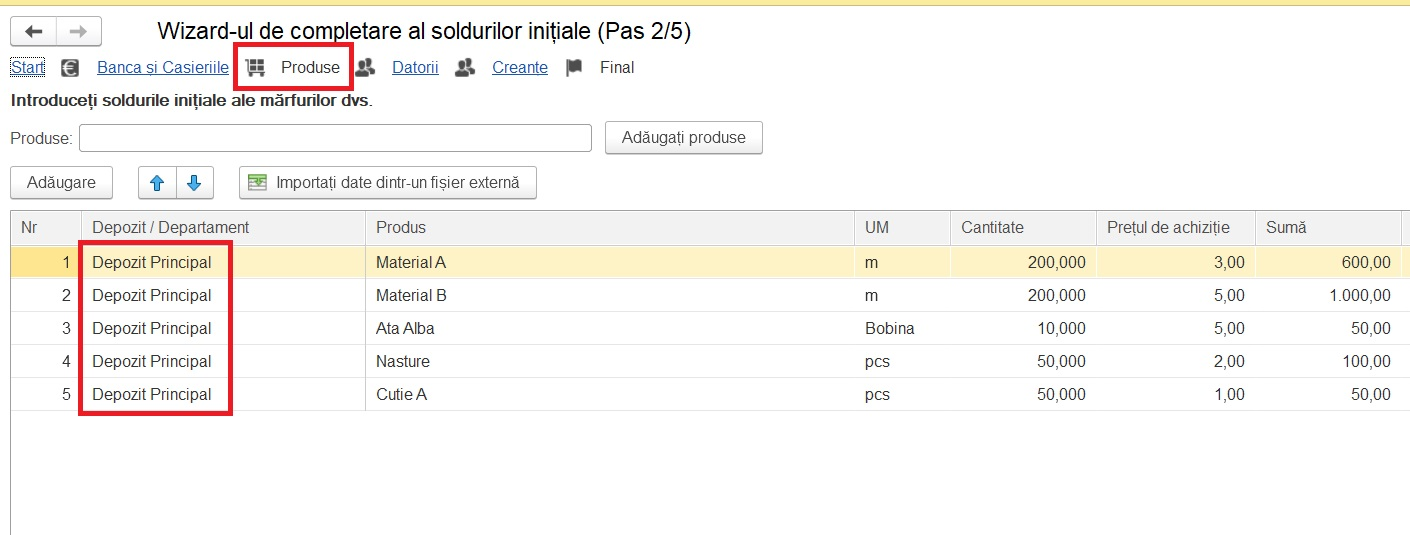Click the Adăugare button
This screenshot has width=1410, height=535.
tap(62, 183)
